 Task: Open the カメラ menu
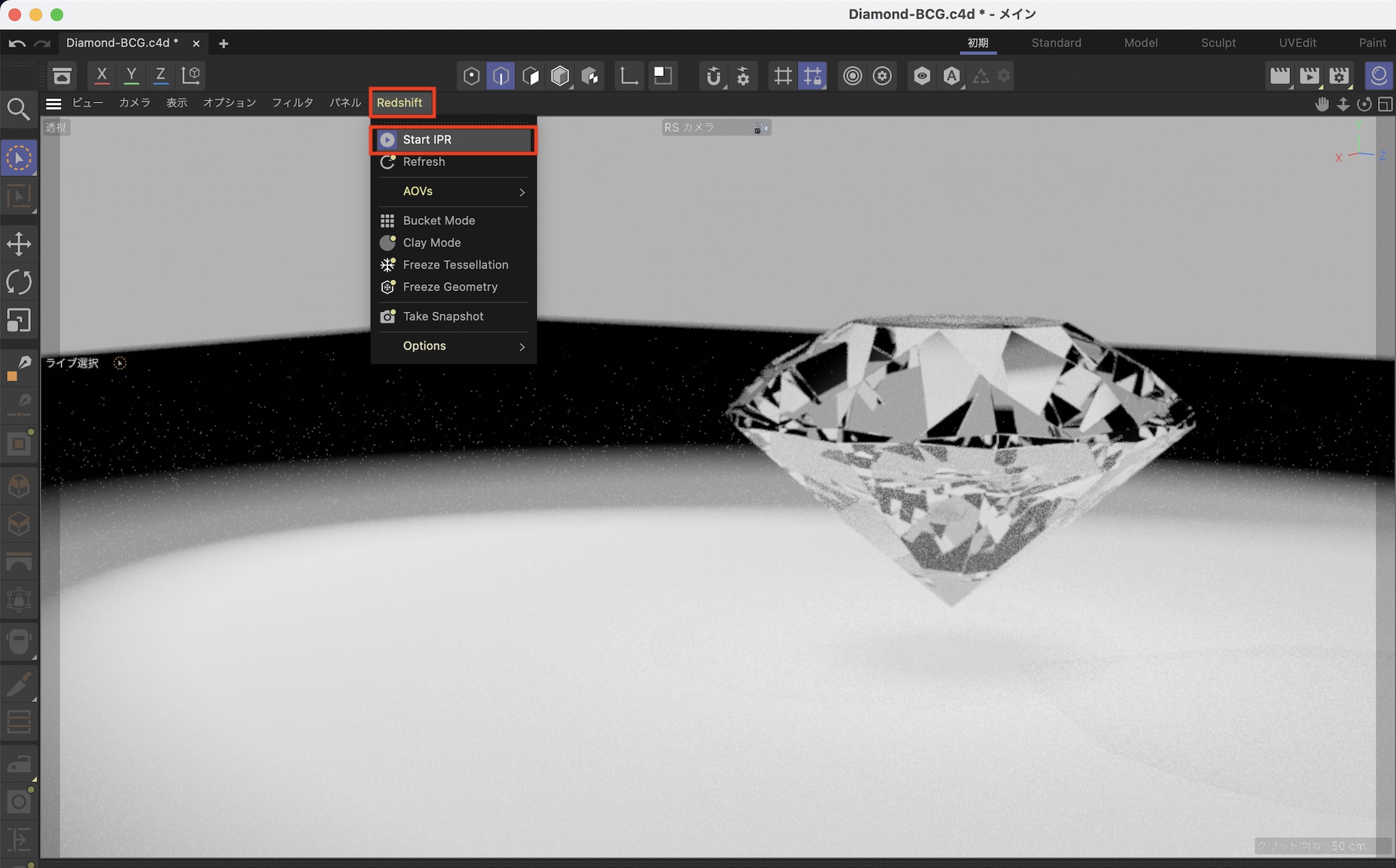(x=135, y=103)
